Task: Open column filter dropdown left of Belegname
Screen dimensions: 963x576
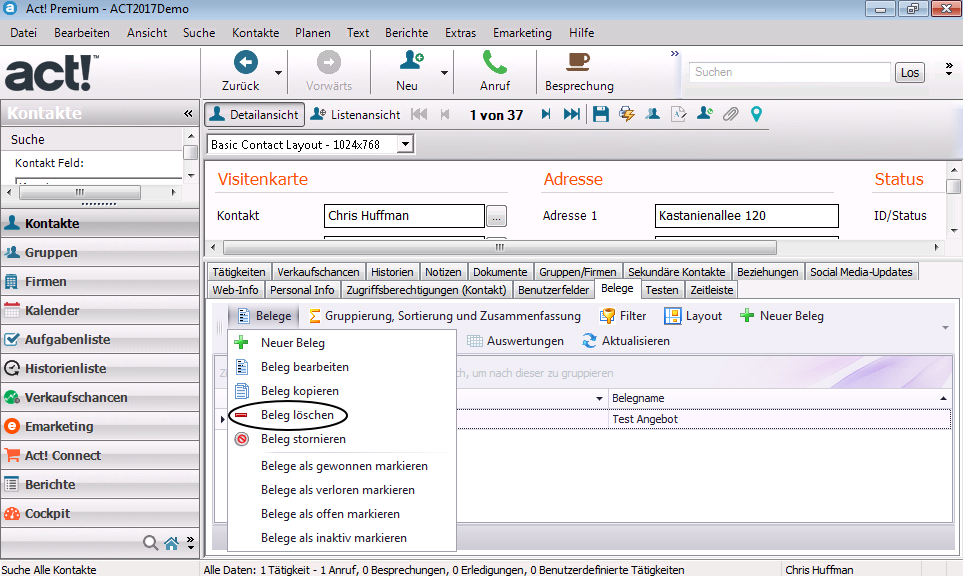Action: [x=599, y=399]
